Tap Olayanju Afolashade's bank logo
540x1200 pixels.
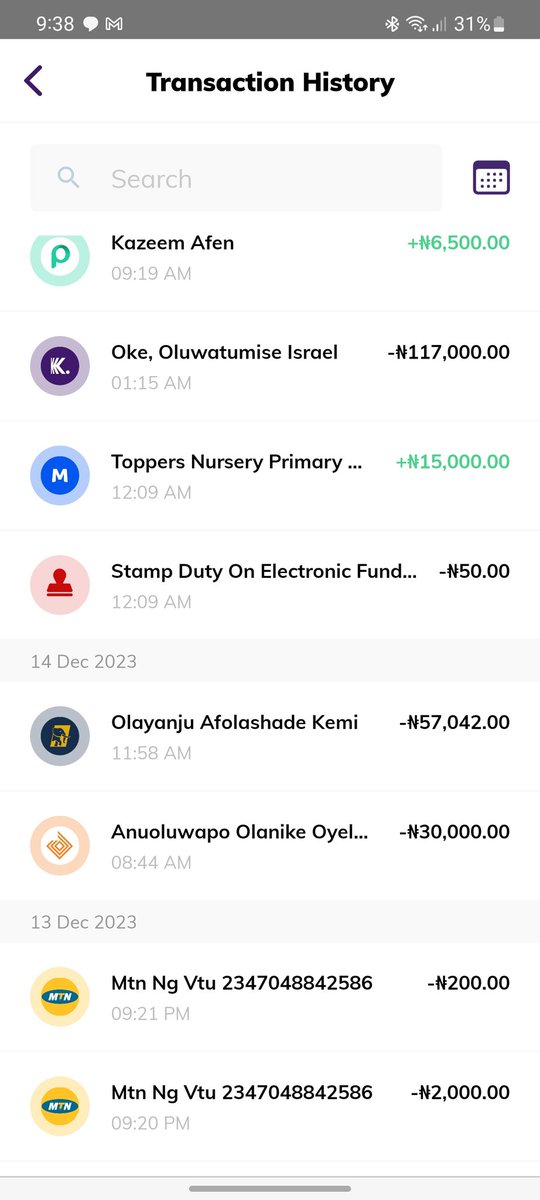(60, 736)
